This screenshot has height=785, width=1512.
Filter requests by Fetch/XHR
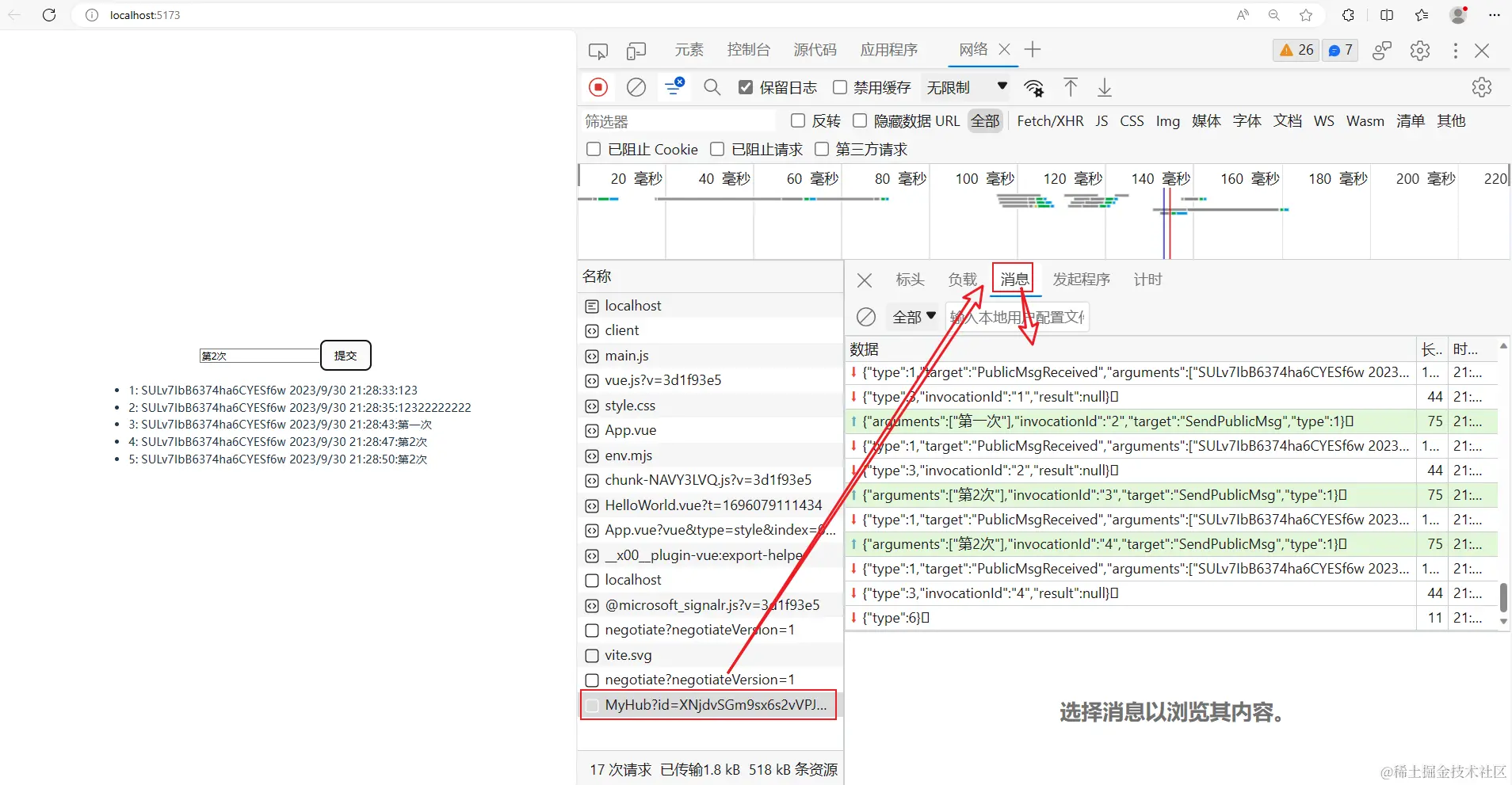1050,120
